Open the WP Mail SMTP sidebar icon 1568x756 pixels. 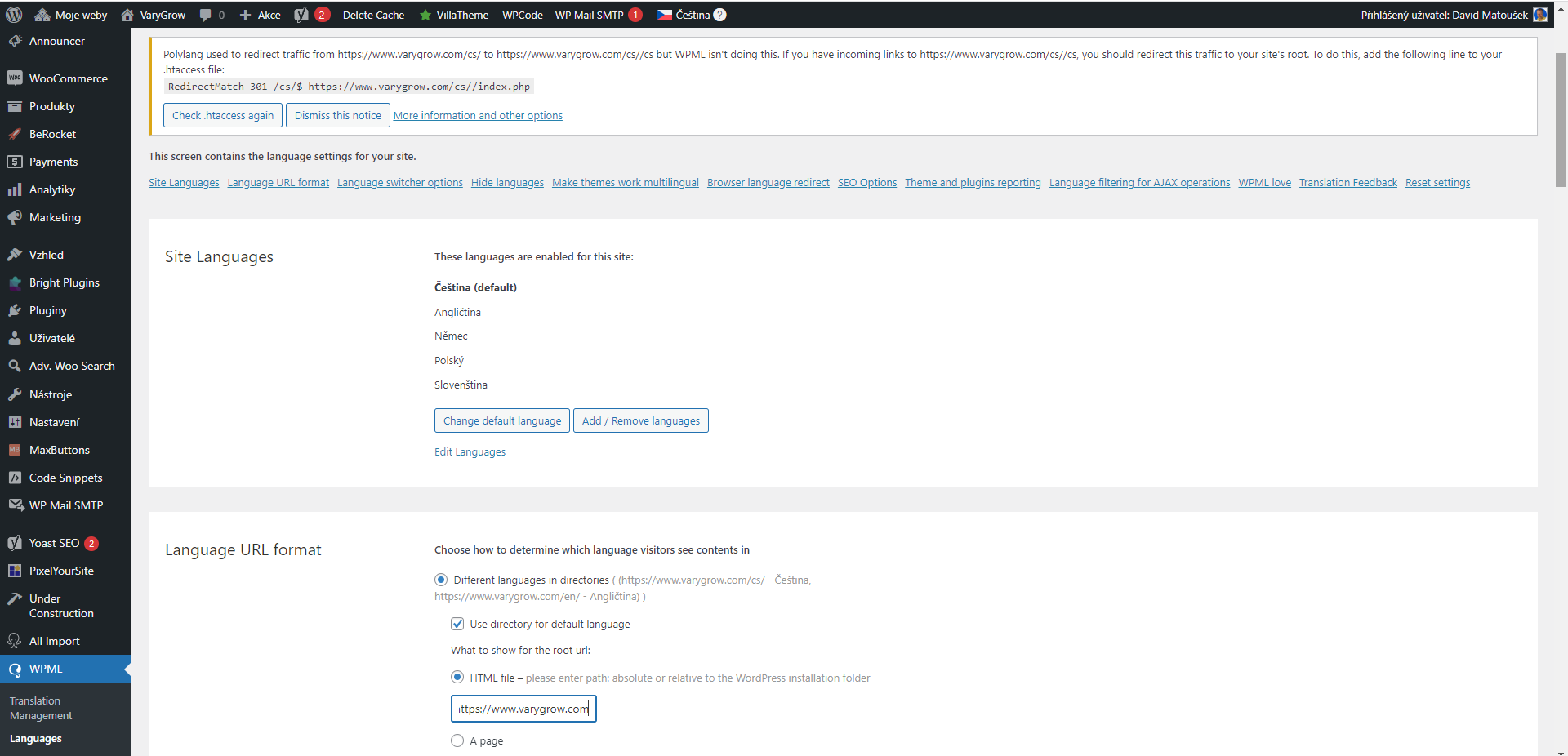15,505
